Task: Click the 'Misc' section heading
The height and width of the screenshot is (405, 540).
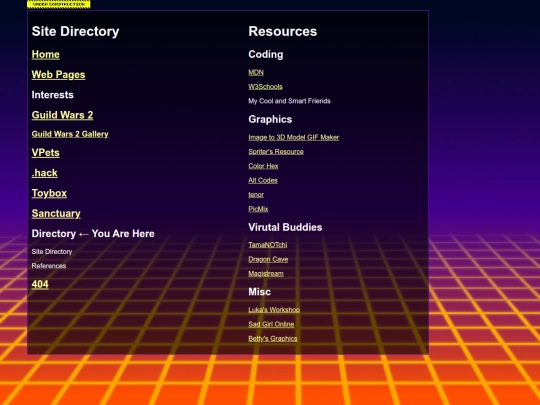Action: click(259, 292)
